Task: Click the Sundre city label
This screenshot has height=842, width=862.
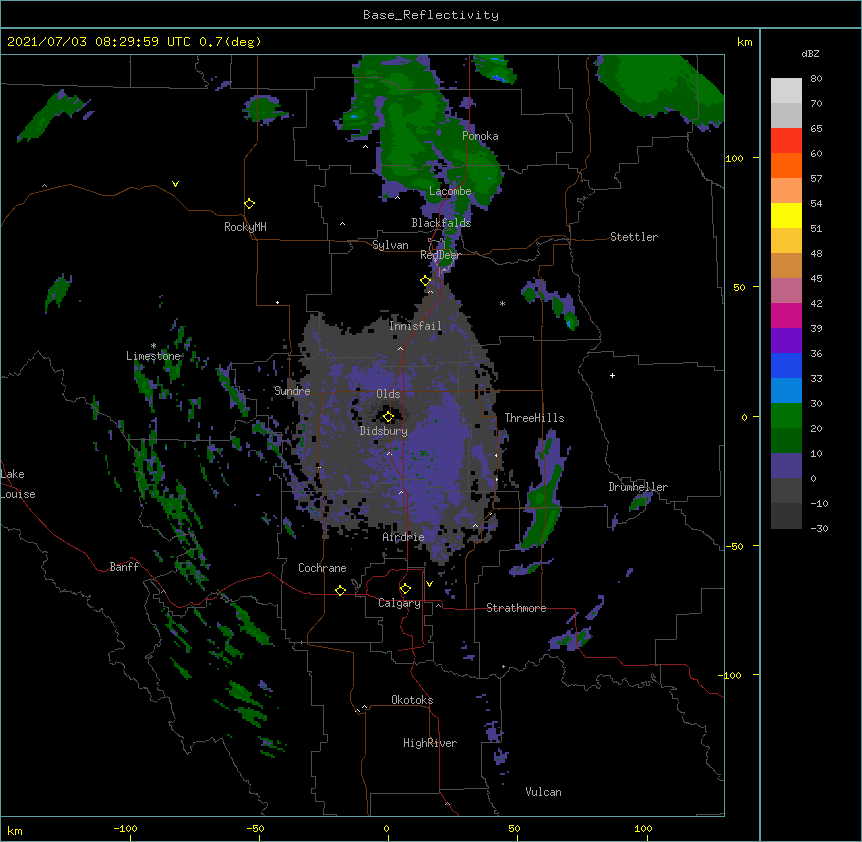Action: point(292,391)
